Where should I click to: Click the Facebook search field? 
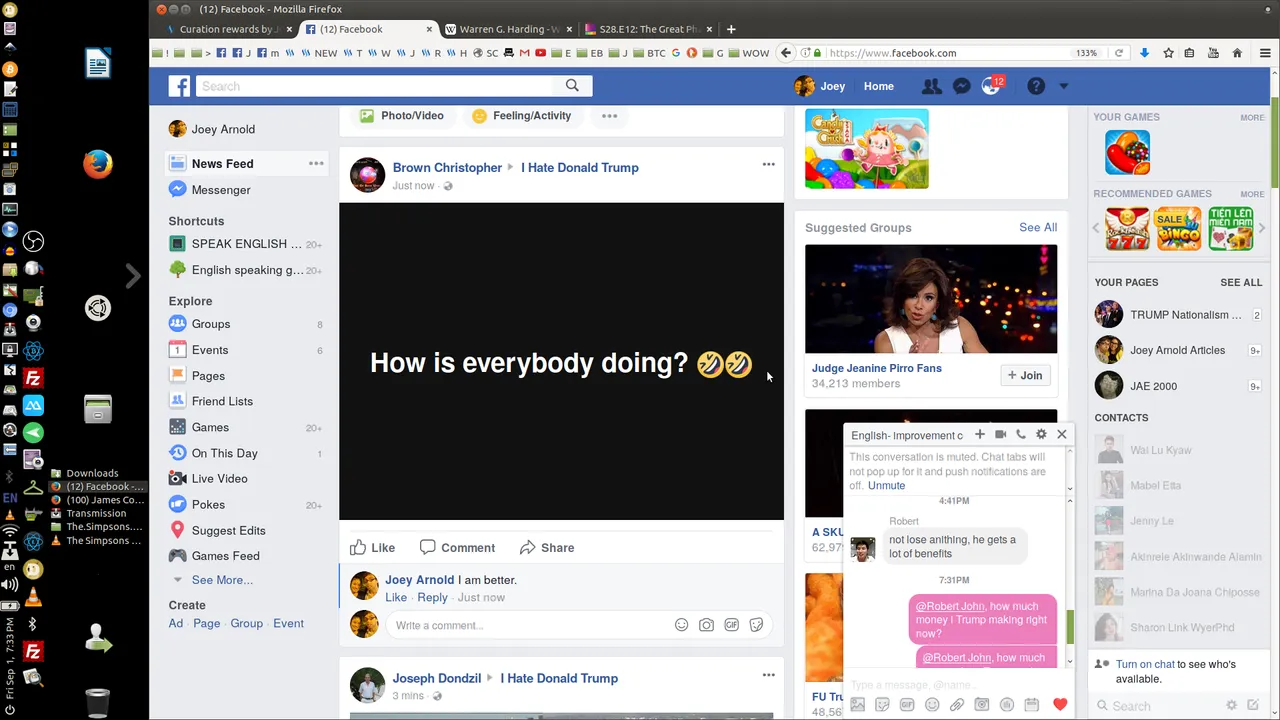376,86
